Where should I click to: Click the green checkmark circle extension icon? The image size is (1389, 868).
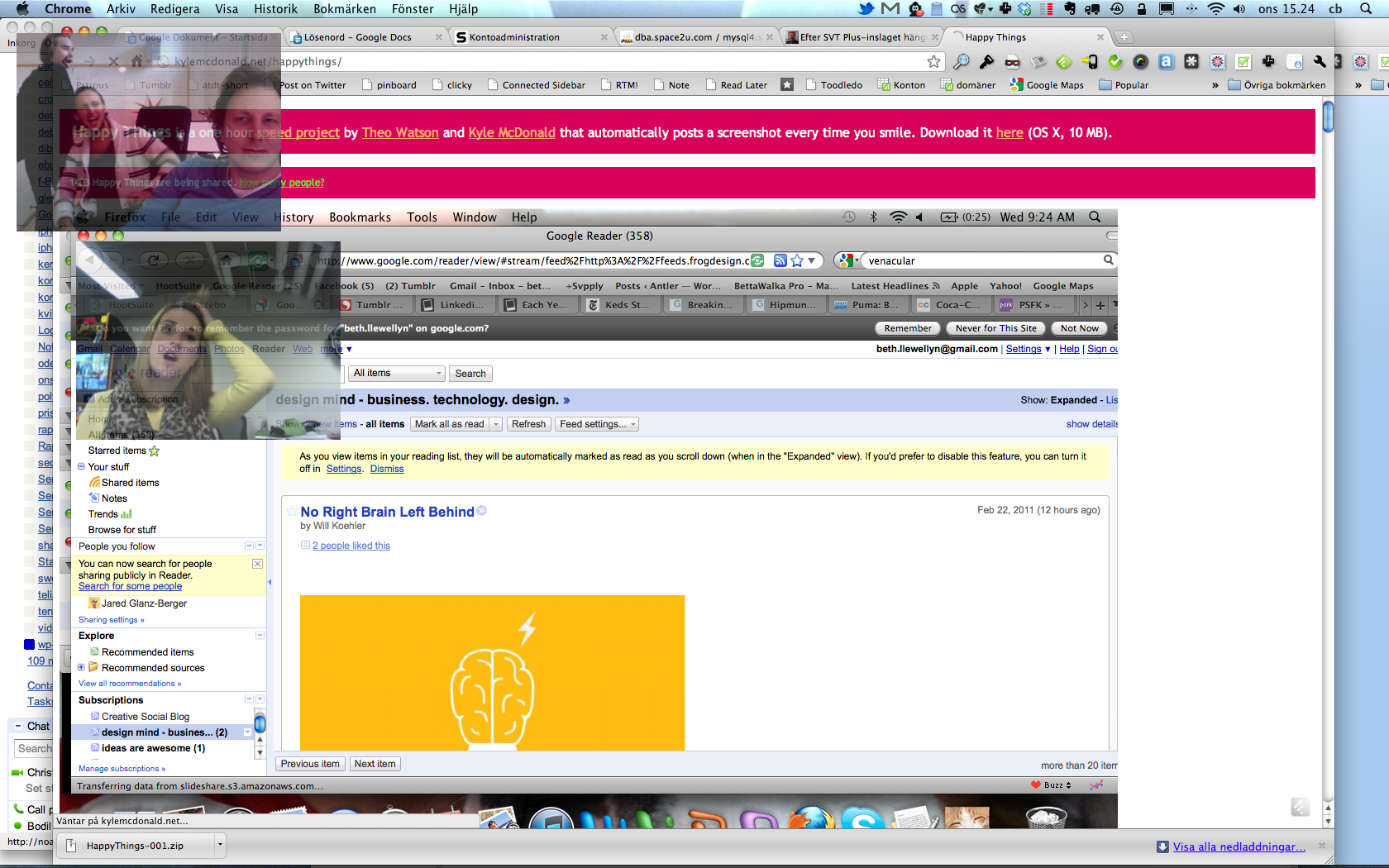[x=1115, y=62]
